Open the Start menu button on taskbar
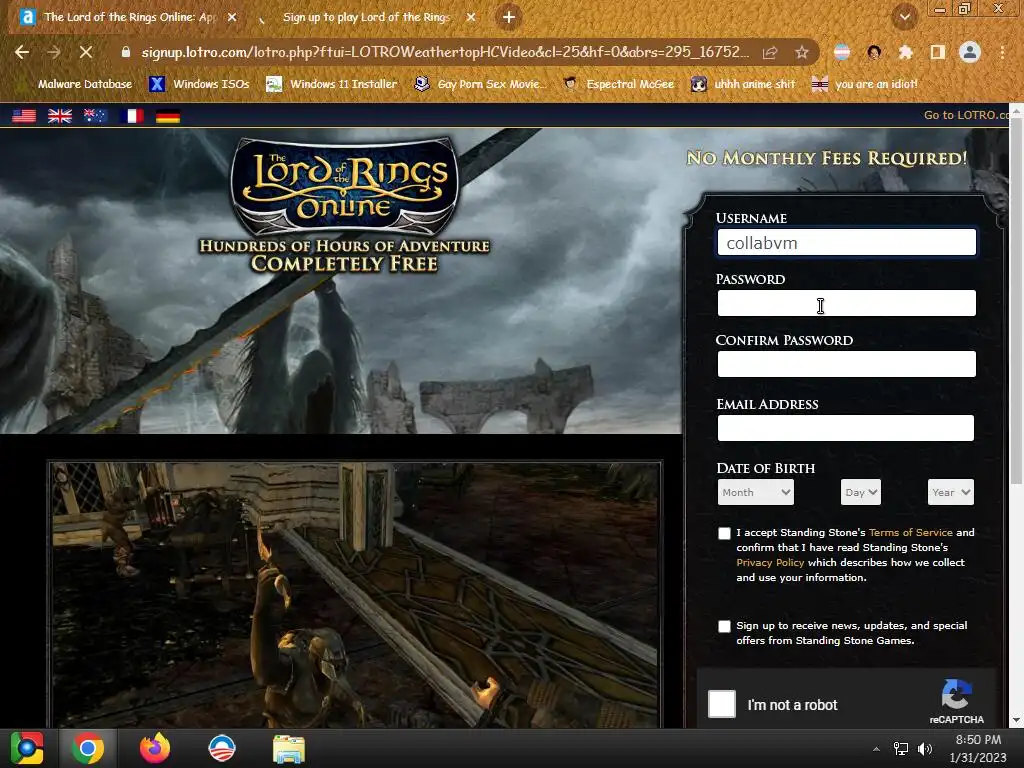Viewport: 1024px width, 768px height. coord(27,748)
